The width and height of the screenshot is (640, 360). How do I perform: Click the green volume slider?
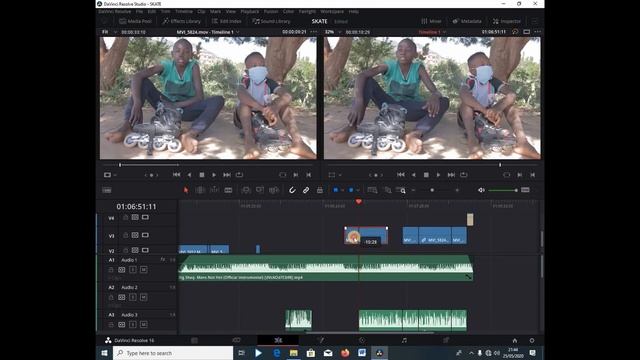click(503, 190)
